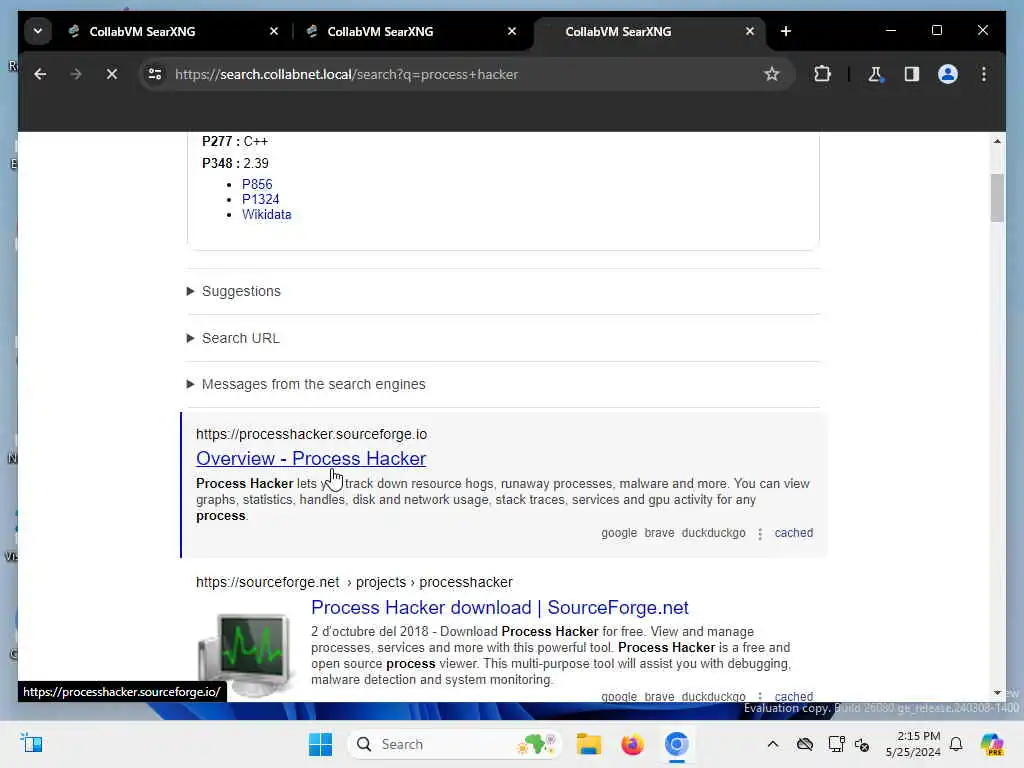
Task: Click the forward navigation arrow
Action: pyautogui.click(x=76, y=74)
